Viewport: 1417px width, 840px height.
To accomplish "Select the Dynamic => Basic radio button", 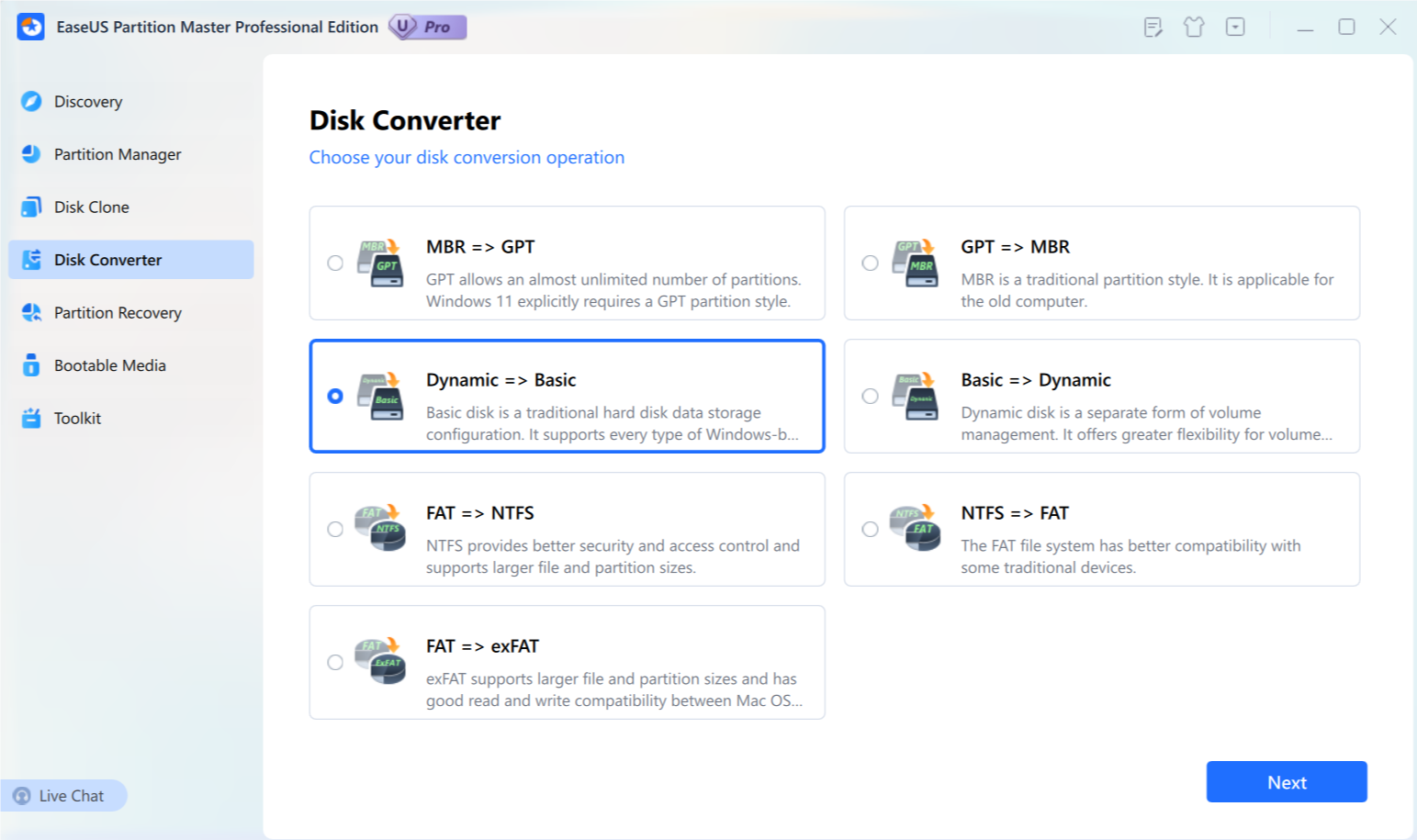I will 335,396.
